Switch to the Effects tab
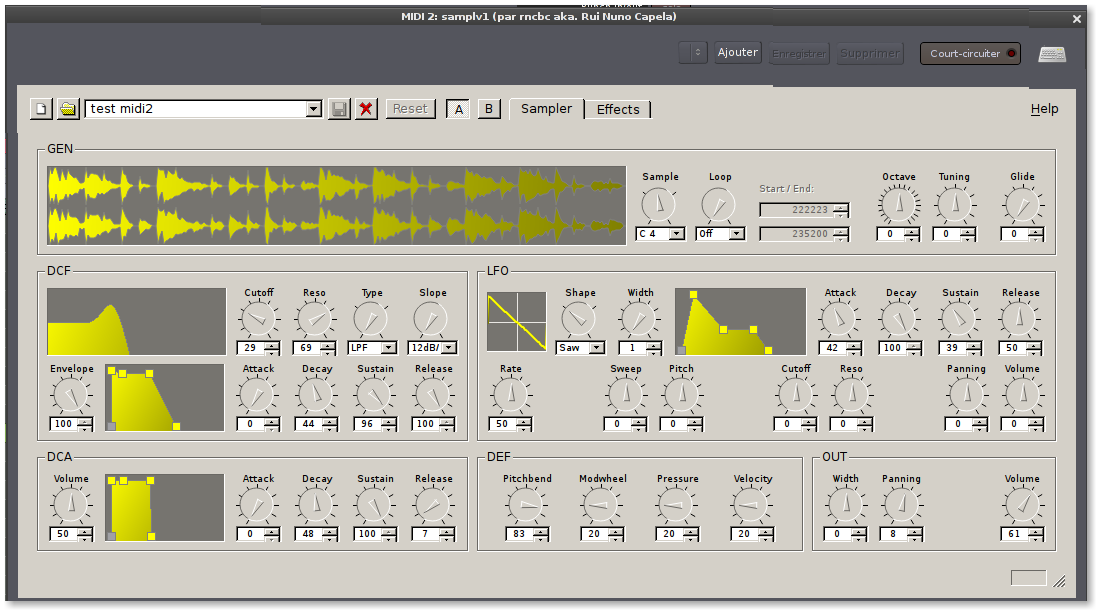The height and width of the screenshot is (610, 1096). 618,109
